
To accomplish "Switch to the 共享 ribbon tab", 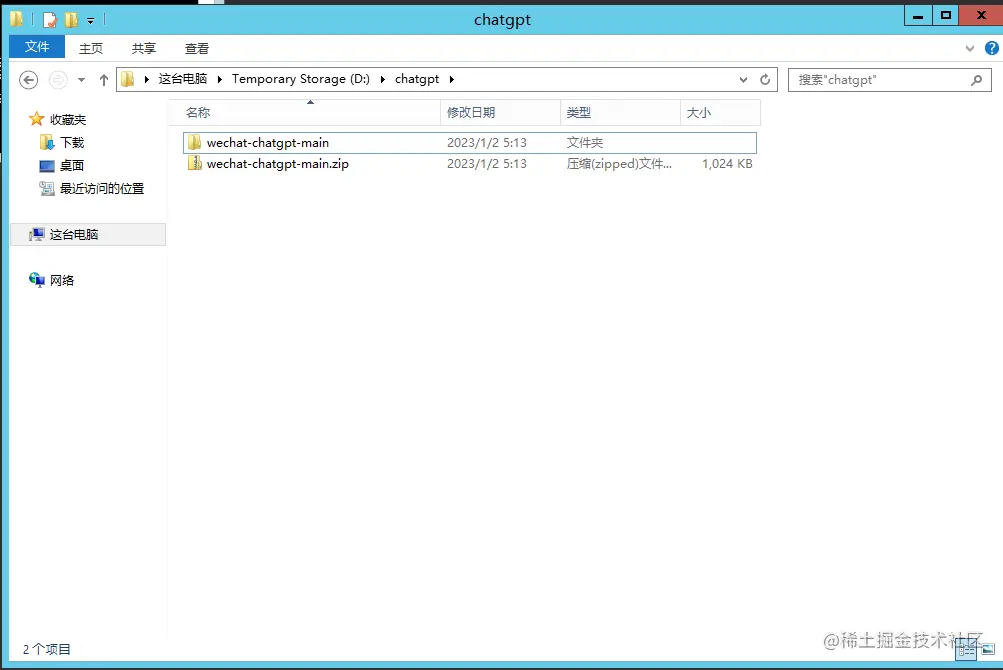I will (x=144, y=48).
